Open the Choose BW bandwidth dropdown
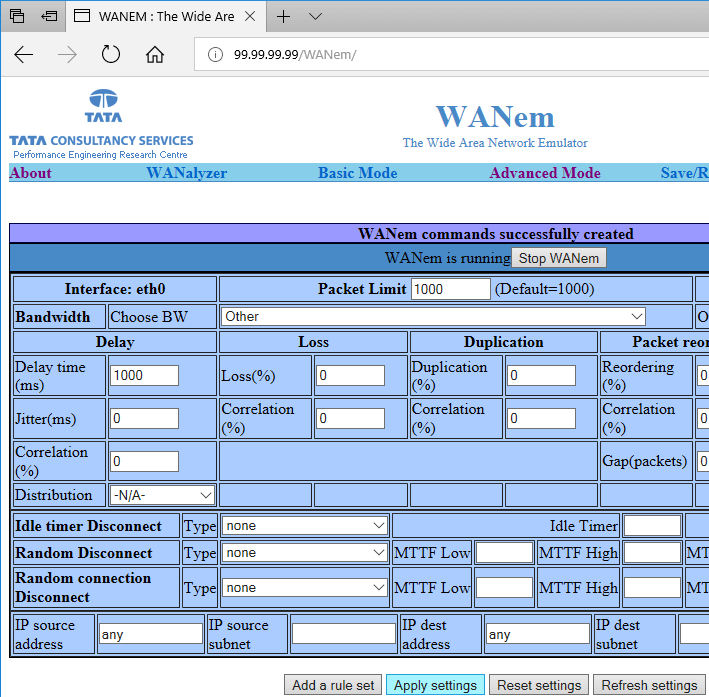 tap(433, 317)
